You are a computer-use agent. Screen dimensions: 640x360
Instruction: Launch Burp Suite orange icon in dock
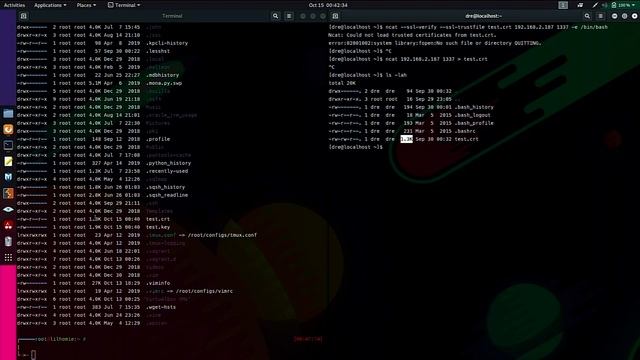tap(8, 193)
